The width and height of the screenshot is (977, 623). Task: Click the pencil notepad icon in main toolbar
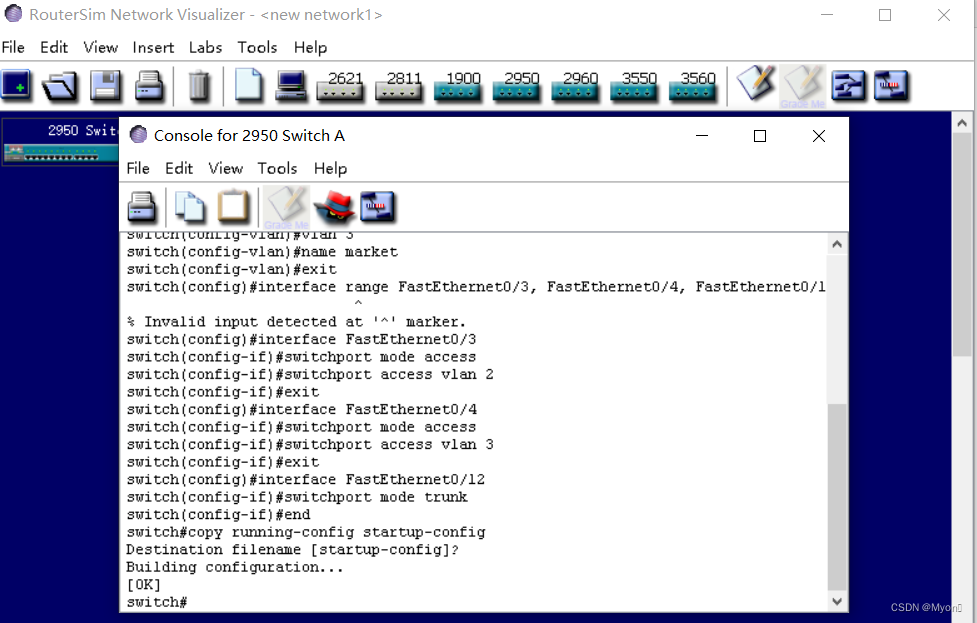tap(756, 83)
